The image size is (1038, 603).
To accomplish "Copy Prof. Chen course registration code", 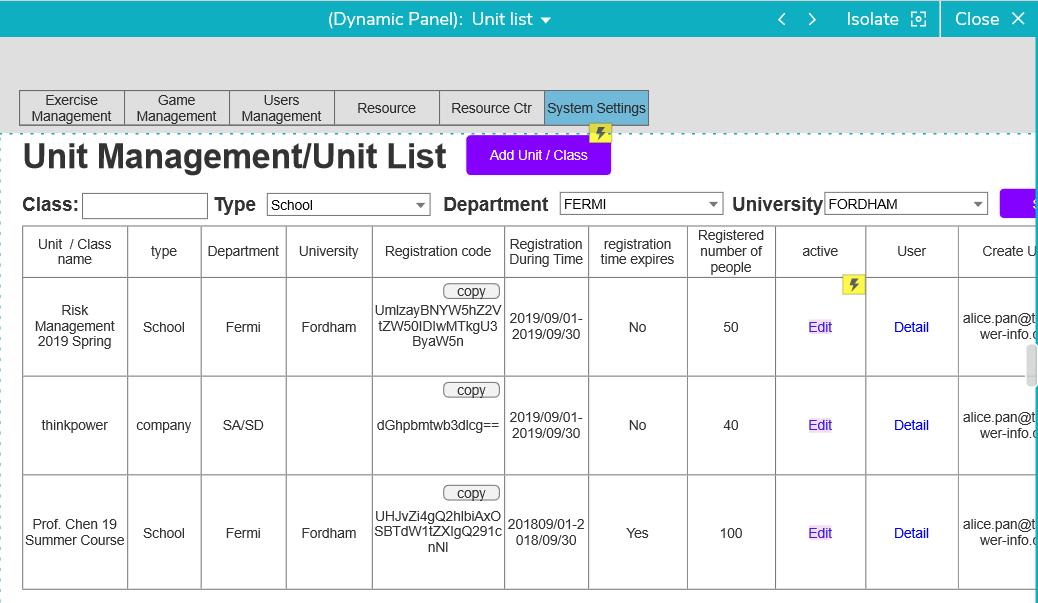I will point(471,493).
